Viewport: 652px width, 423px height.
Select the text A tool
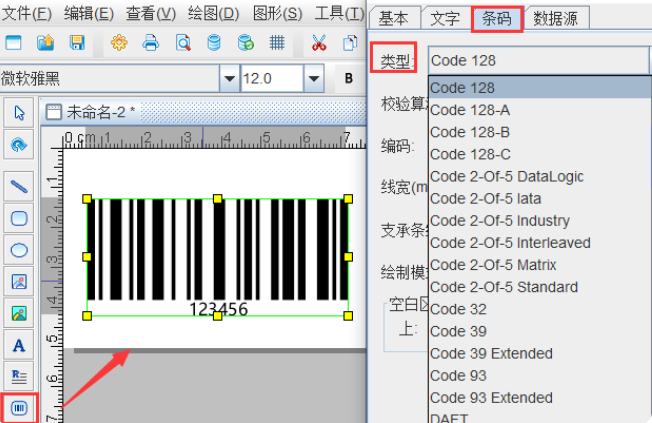pyautogui.click(x=19, y=345)
